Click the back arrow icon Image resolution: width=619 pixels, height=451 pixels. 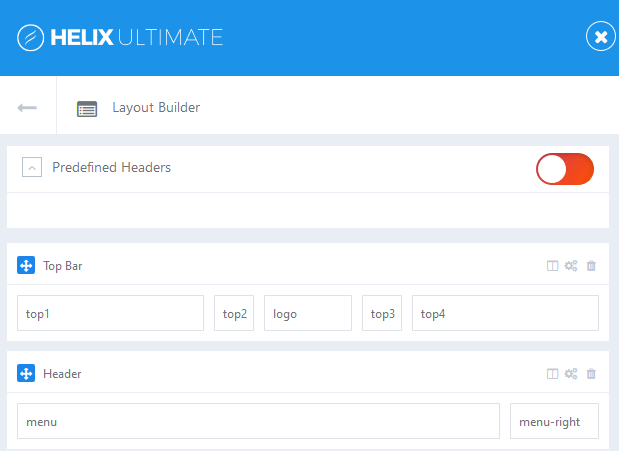pyautogui.click(x=27, y=107)
